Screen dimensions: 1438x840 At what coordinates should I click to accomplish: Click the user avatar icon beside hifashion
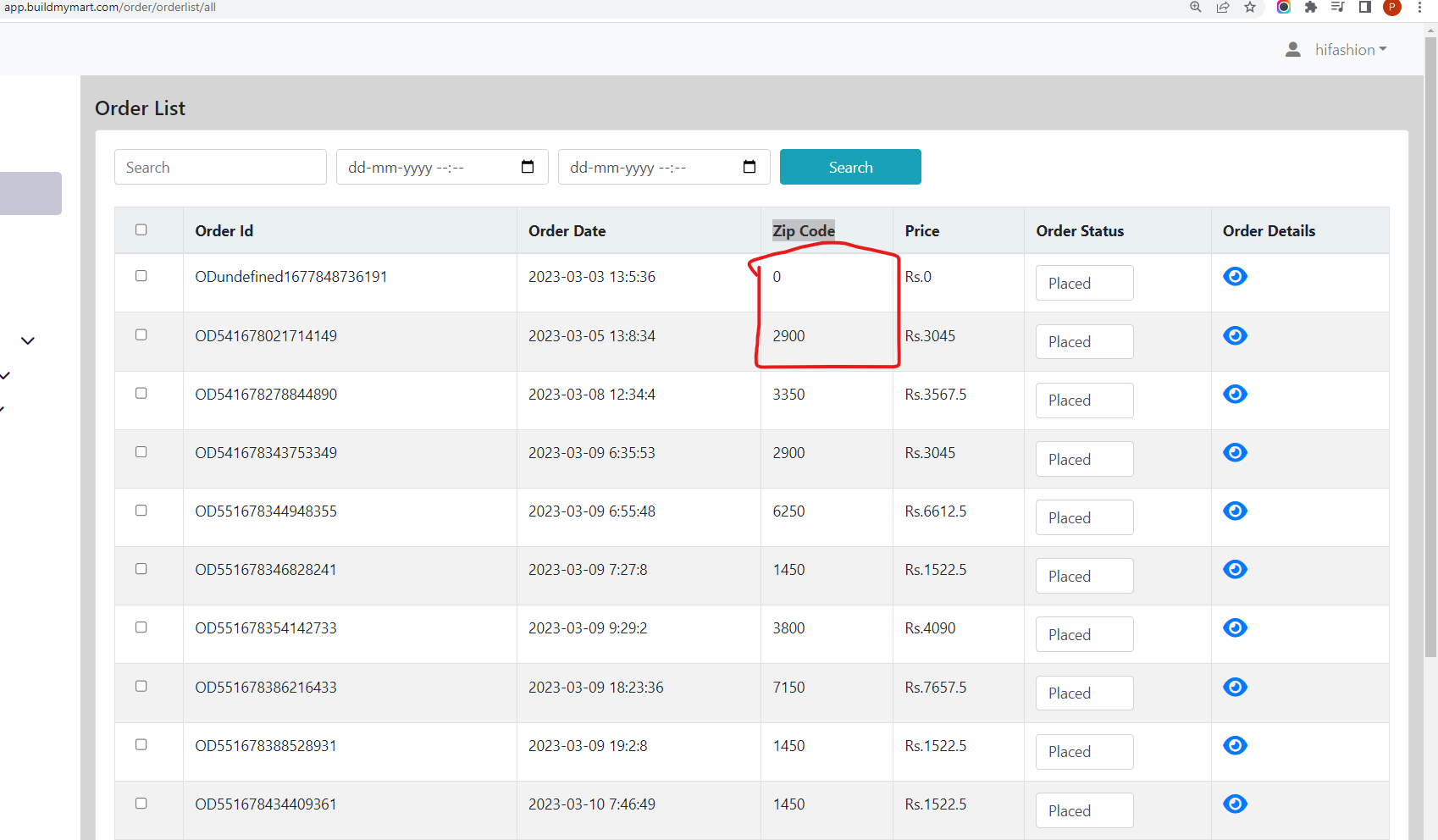(x=1293, y=50)
